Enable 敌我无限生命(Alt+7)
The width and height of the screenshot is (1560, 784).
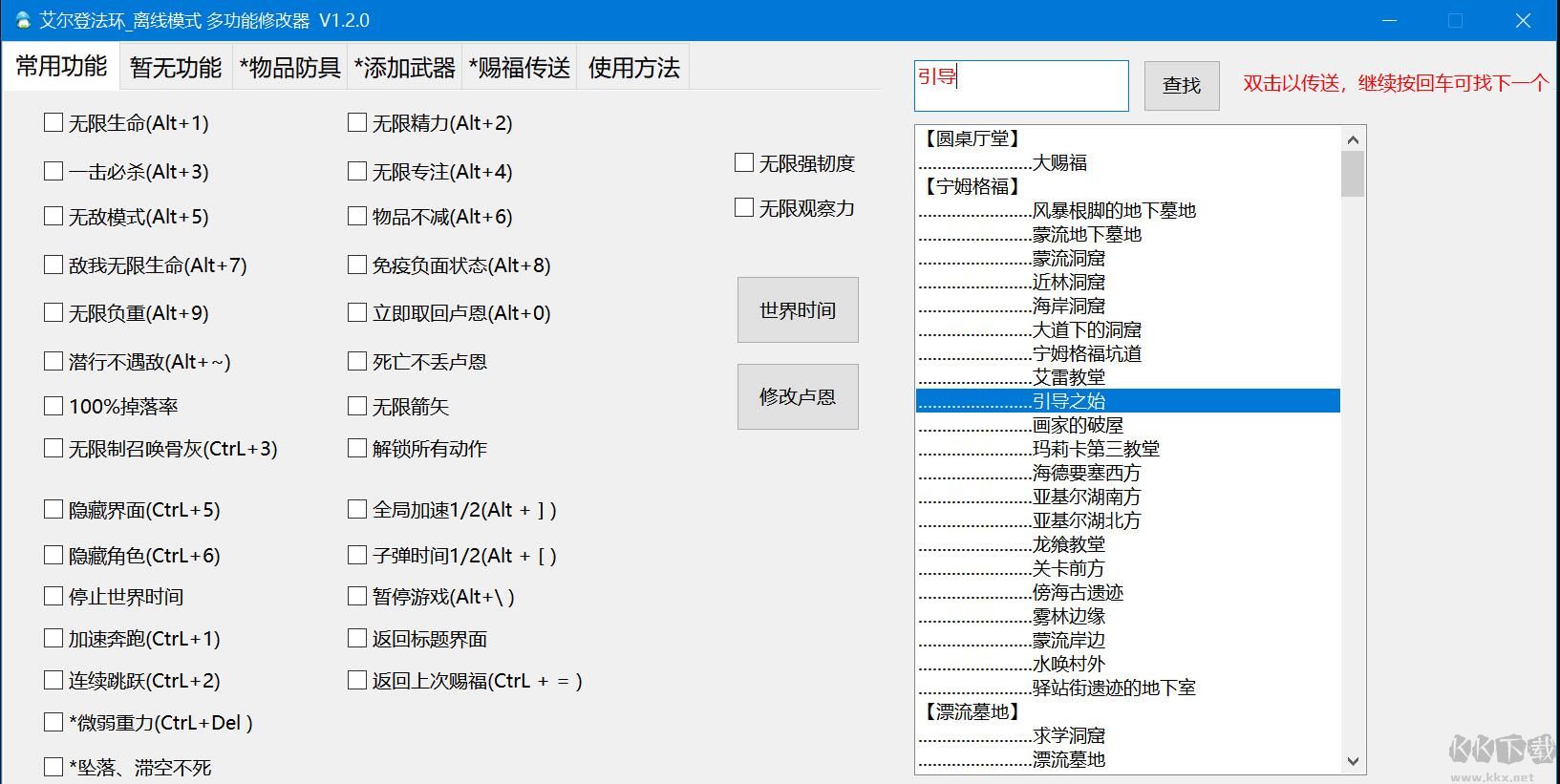[53, 265]
